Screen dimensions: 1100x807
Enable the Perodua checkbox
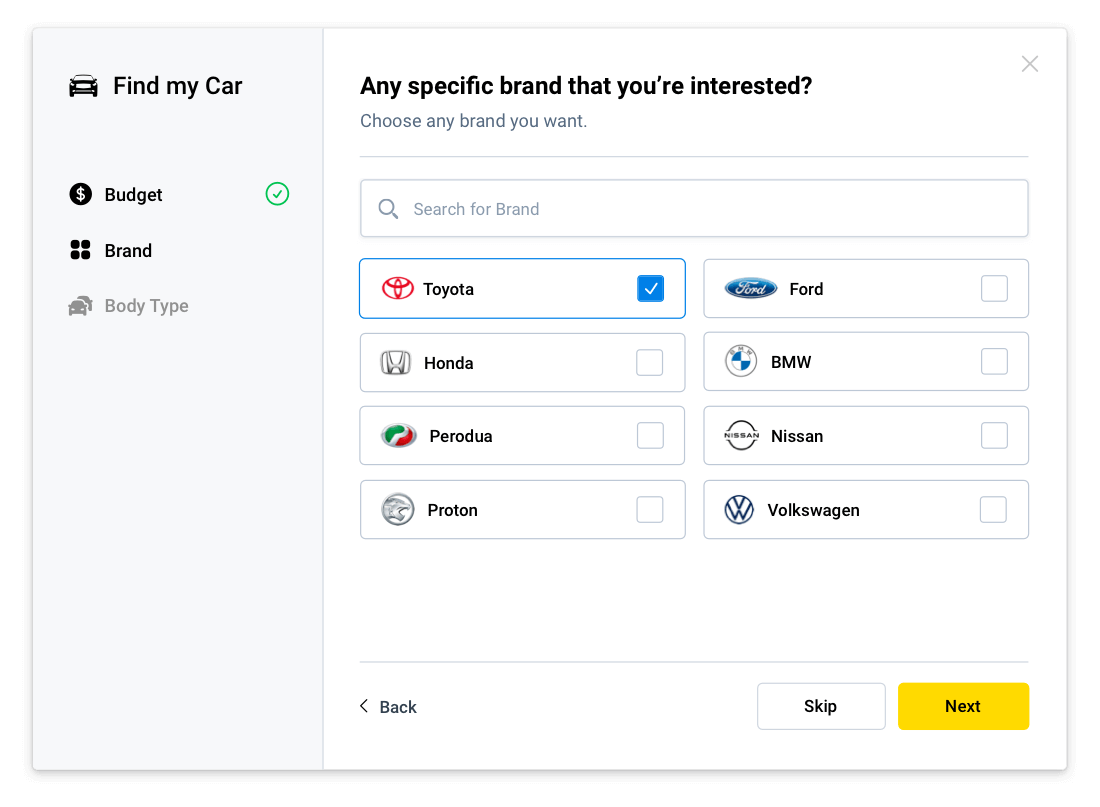(x=650, y=436)
